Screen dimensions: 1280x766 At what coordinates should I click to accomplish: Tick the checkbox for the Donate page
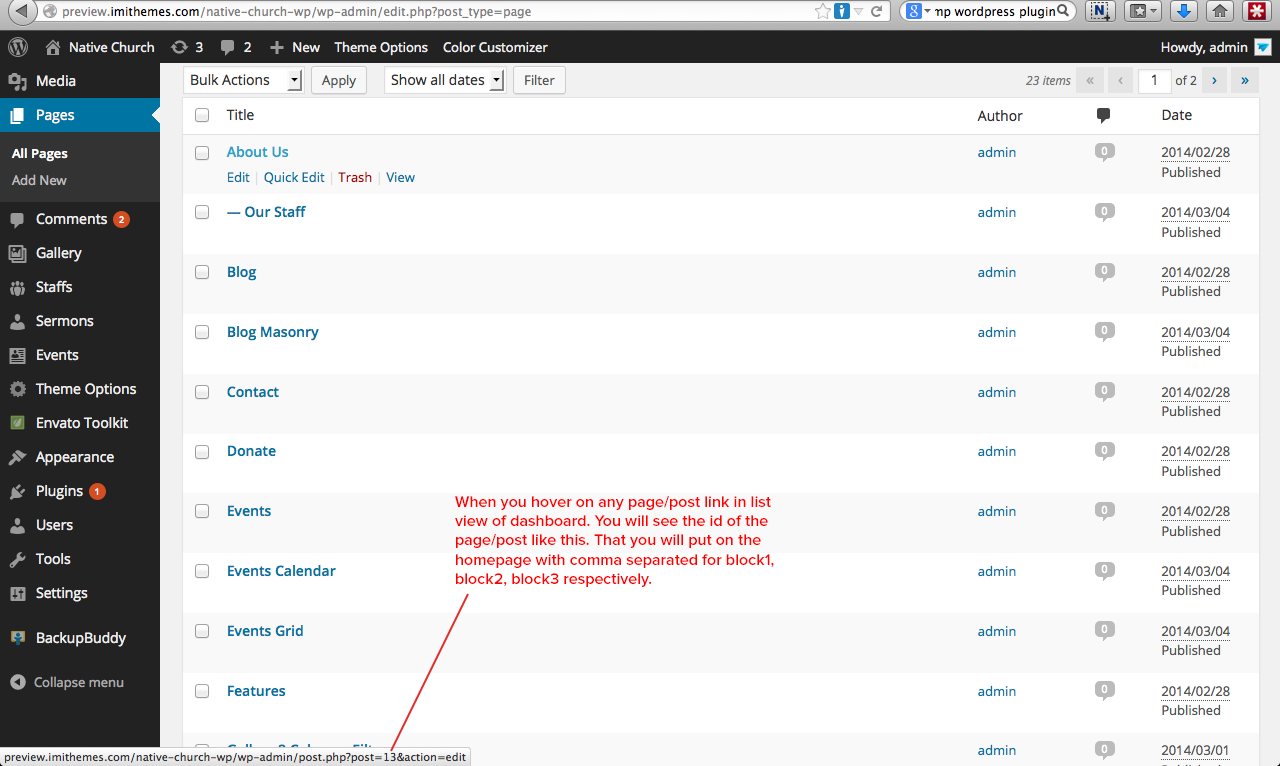(x=202, y=452)
